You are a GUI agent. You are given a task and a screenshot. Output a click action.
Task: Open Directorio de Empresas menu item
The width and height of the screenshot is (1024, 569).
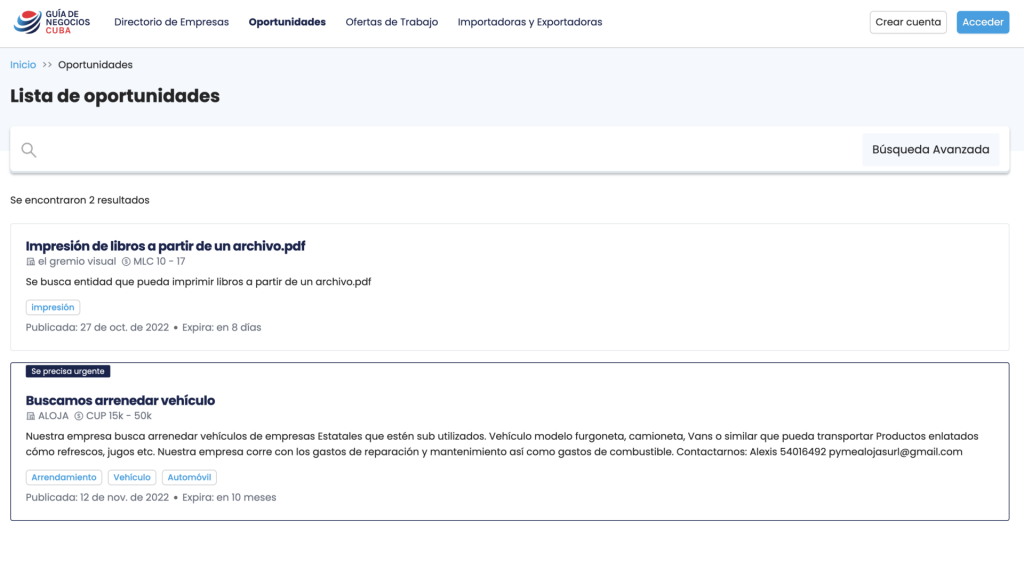click(171, 22)
